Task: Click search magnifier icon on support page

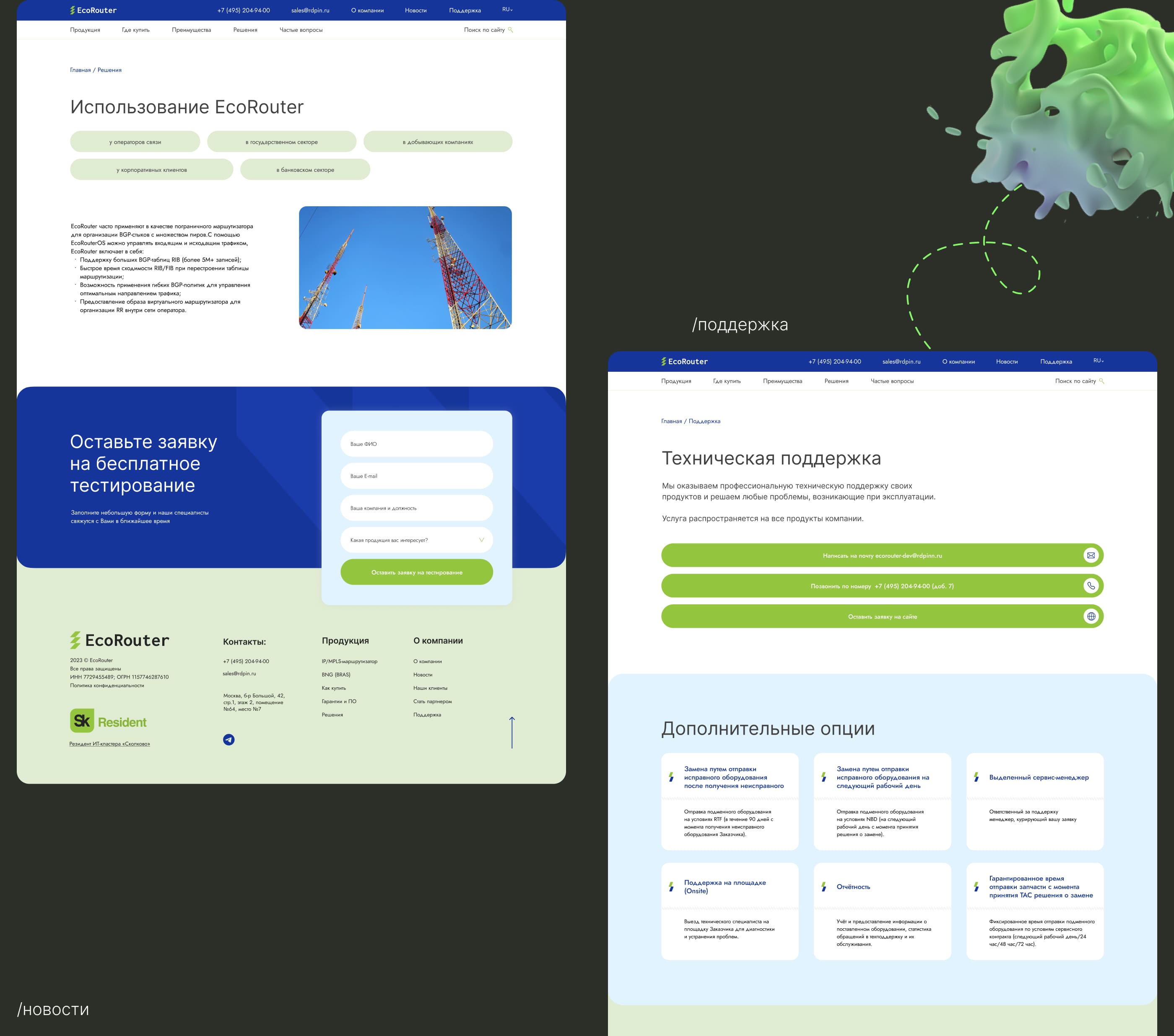Action: (x=1101, y=381)
